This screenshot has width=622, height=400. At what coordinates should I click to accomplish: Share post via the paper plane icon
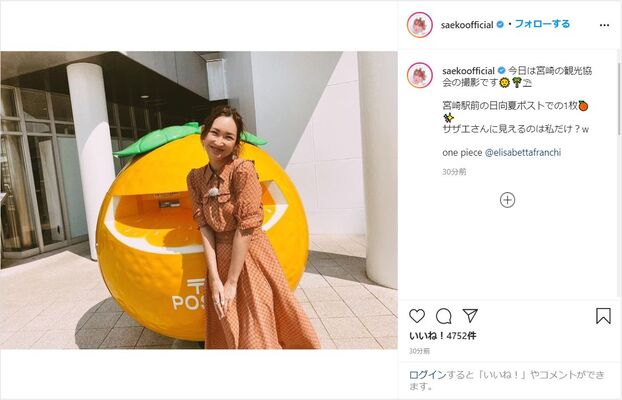[x=470, y=316]
